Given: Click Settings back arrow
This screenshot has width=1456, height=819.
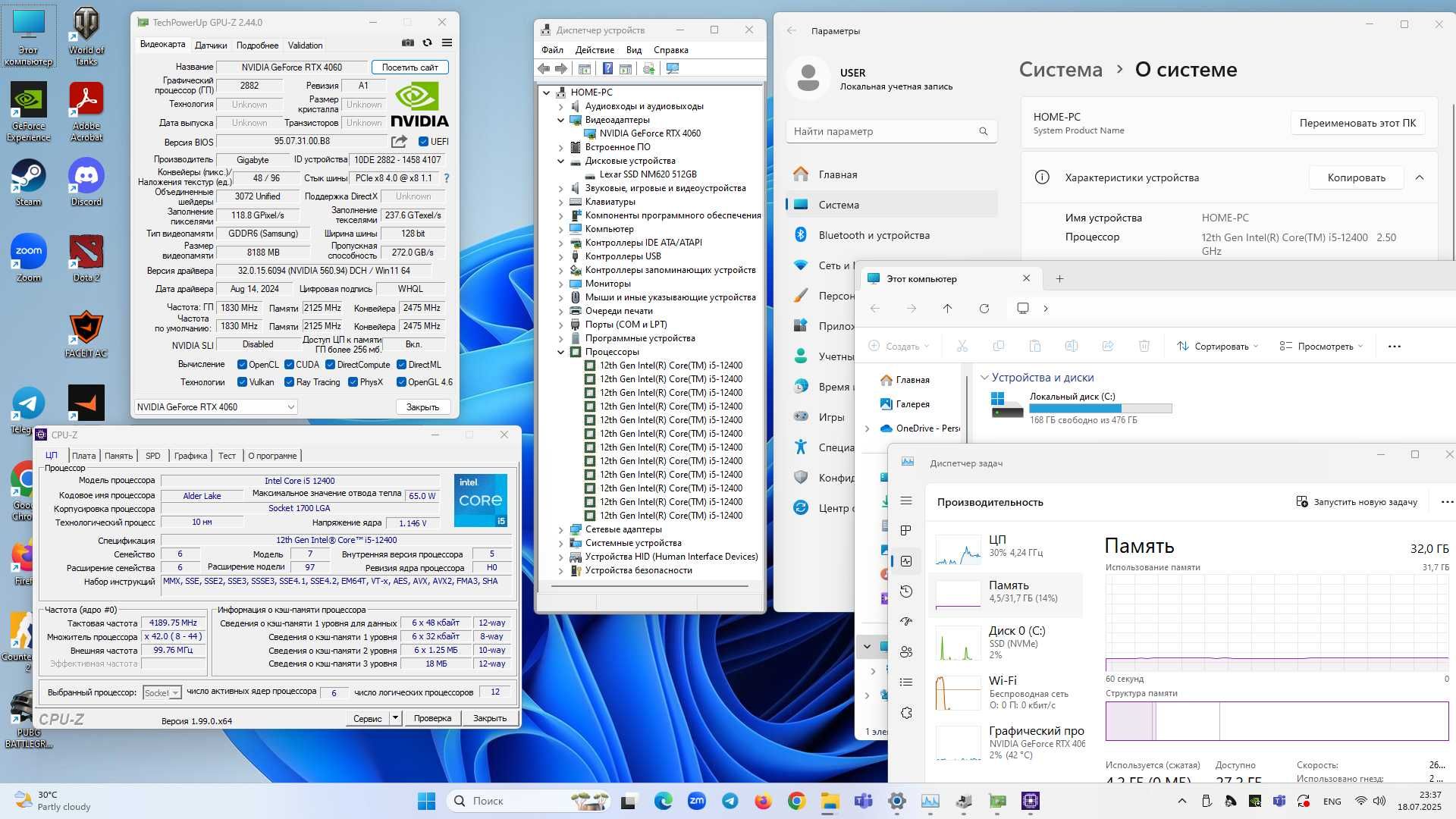Looking at the screenshot, I should coord(792,30).
